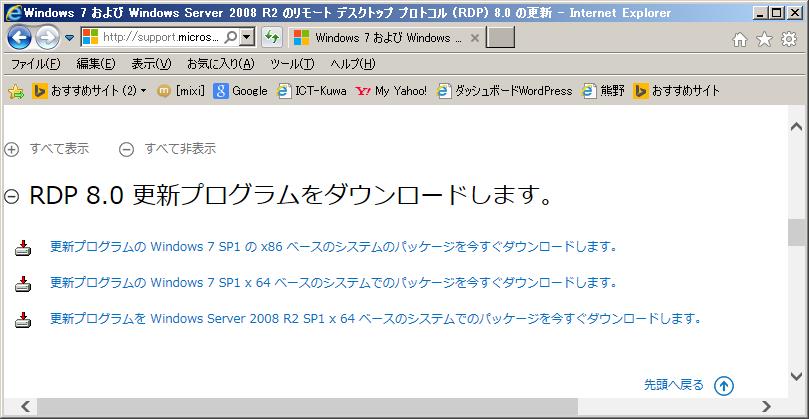This screenshot has height=419, width=809.
Task: Click download icon for Windows 7 x64 package
Action: [23, 283]
